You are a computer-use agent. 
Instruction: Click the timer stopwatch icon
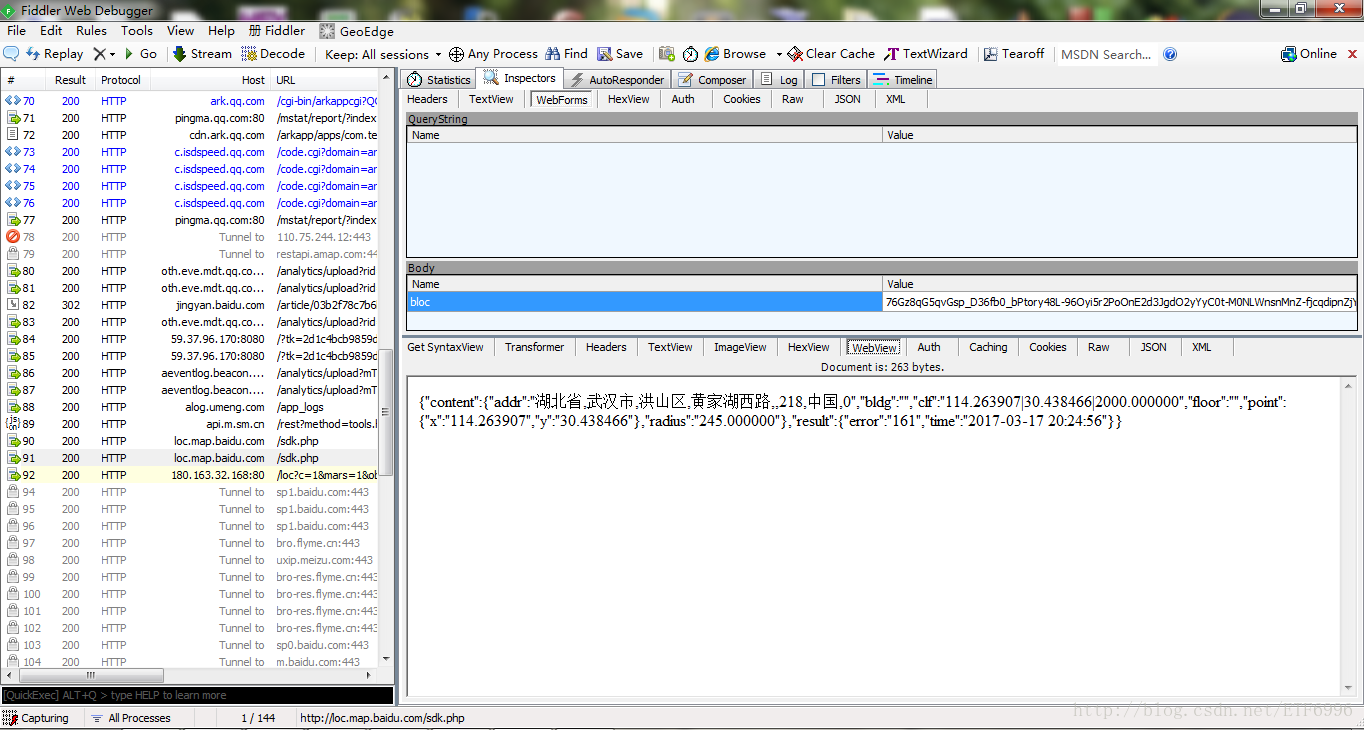click(x=690, y=54)
